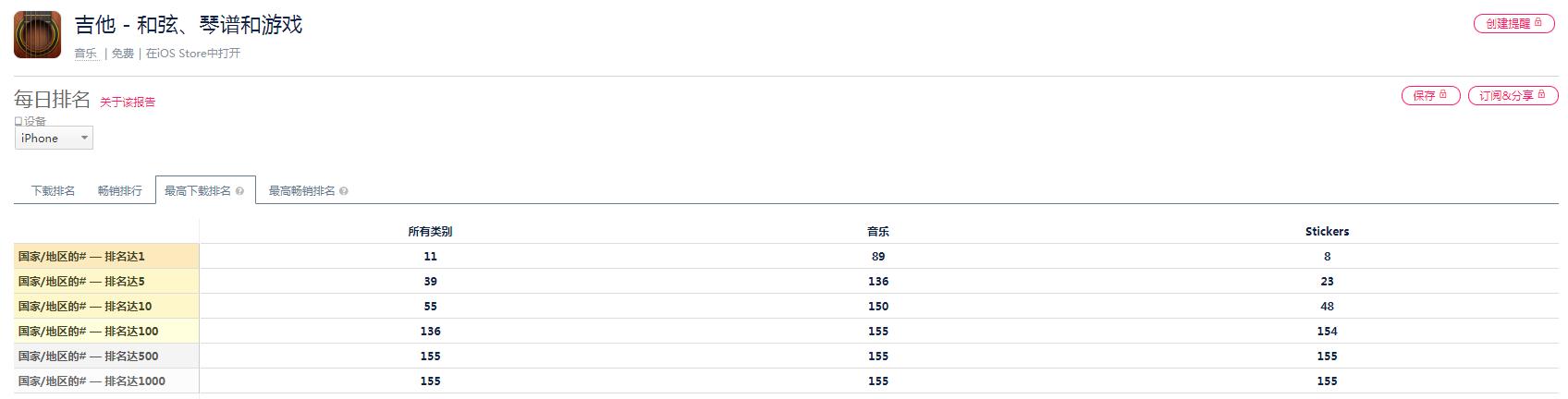
Task: Click 在iOS Store中打开 link
Action: click(193, 54)
